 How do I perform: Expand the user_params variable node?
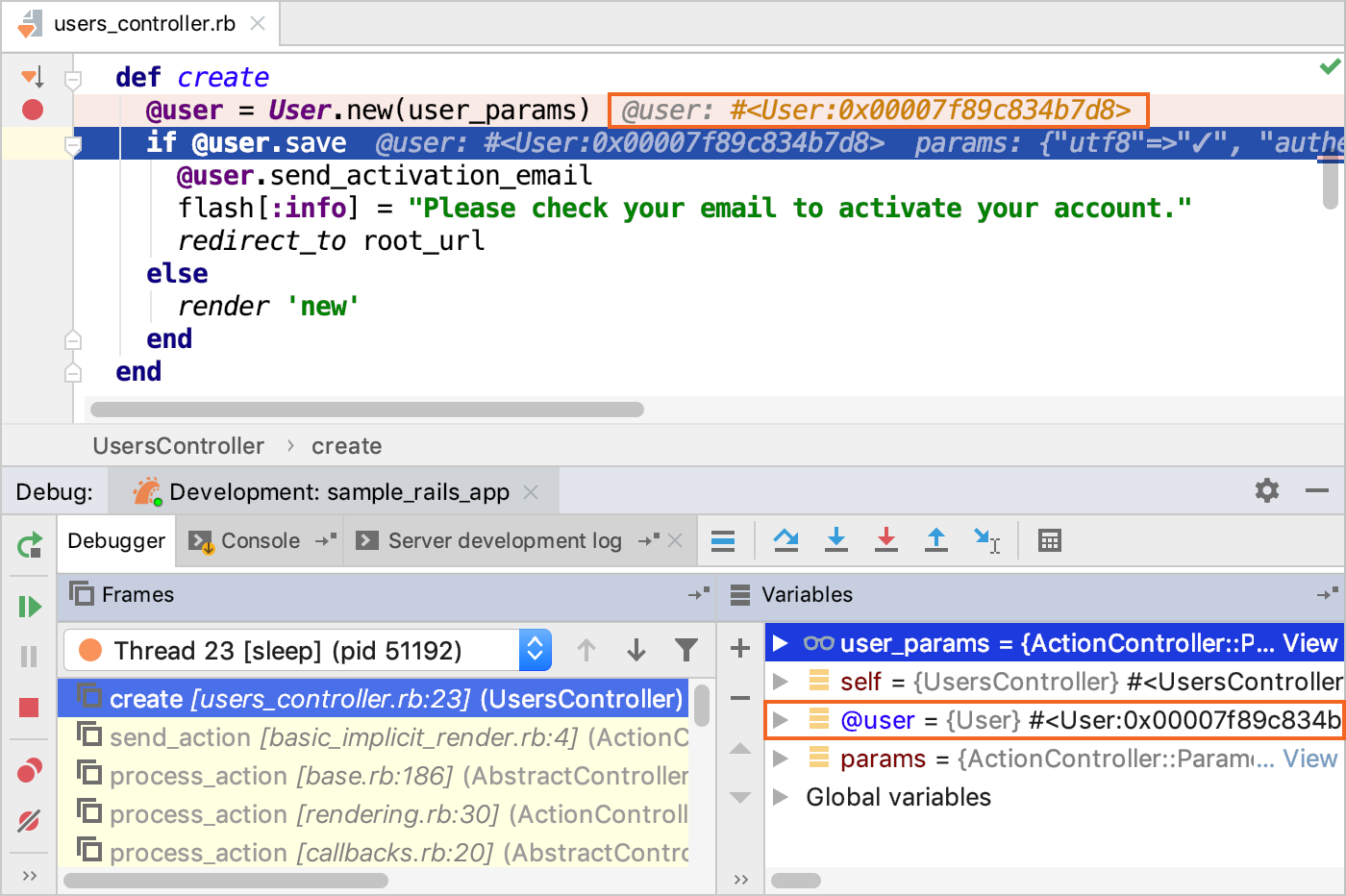[x=781, y=643]
